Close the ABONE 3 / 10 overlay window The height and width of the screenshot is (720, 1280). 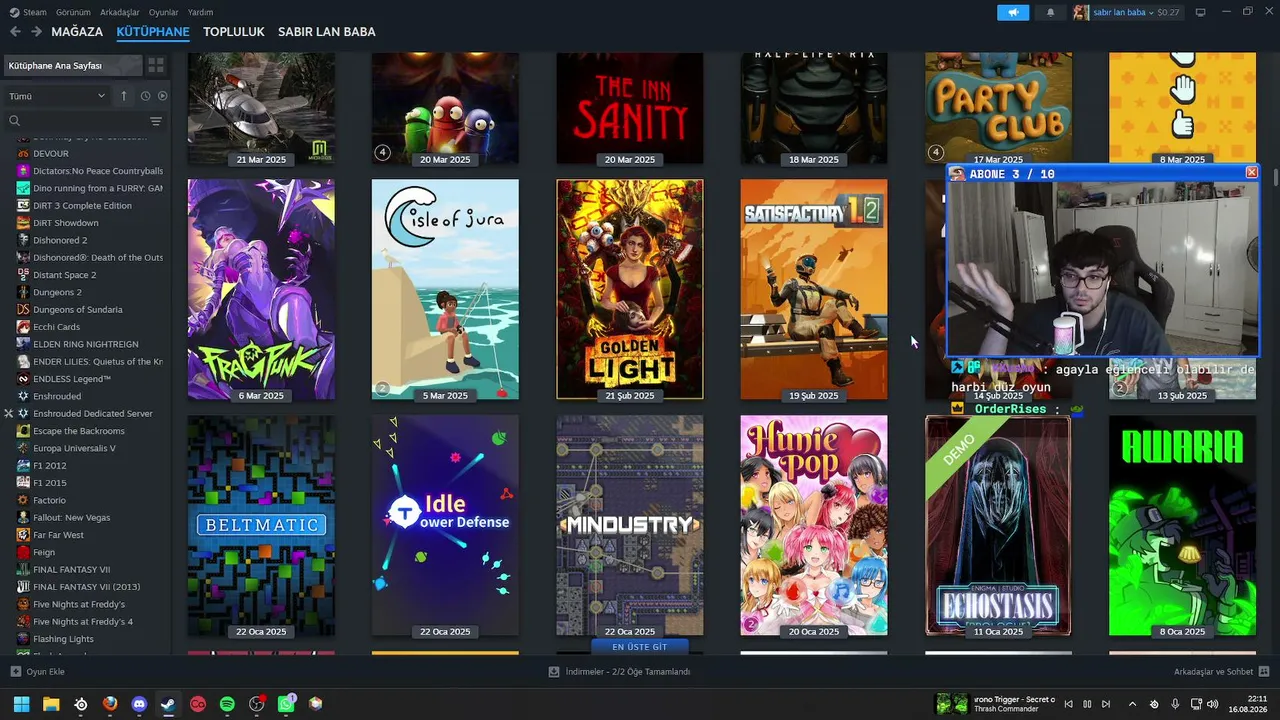[1251, 173]
